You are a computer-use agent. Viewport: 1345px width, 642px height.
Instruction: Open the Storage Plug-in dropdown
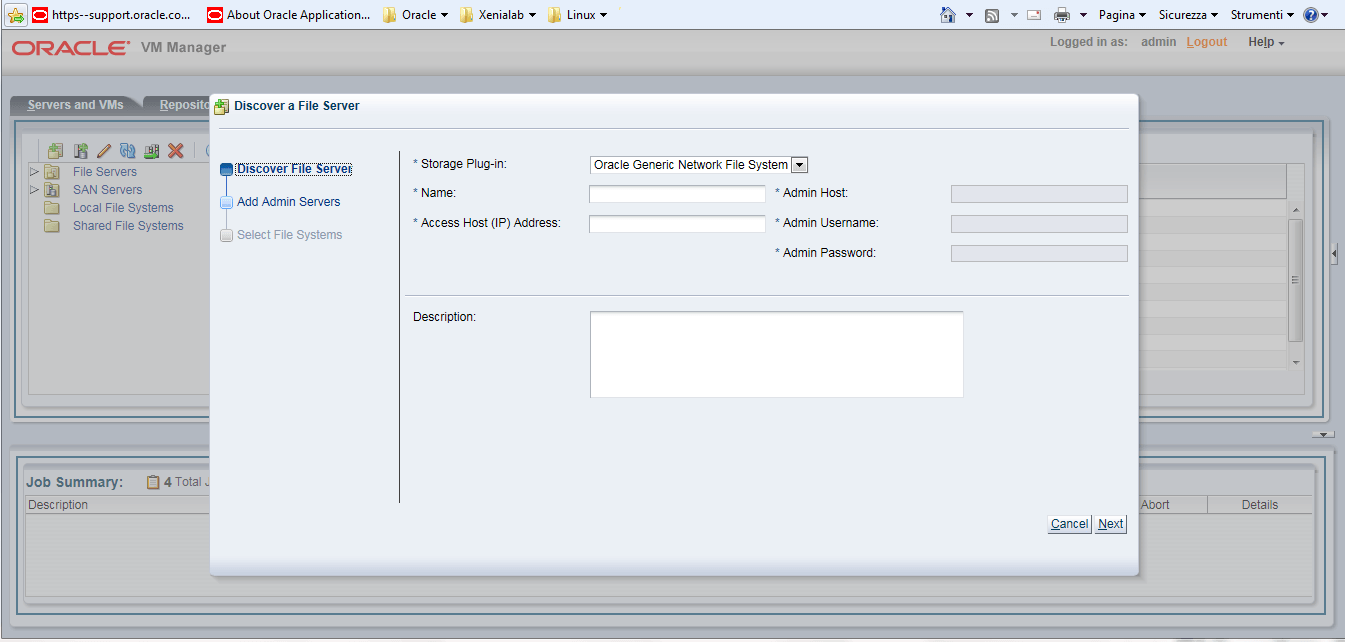click(x=800, y=165)
